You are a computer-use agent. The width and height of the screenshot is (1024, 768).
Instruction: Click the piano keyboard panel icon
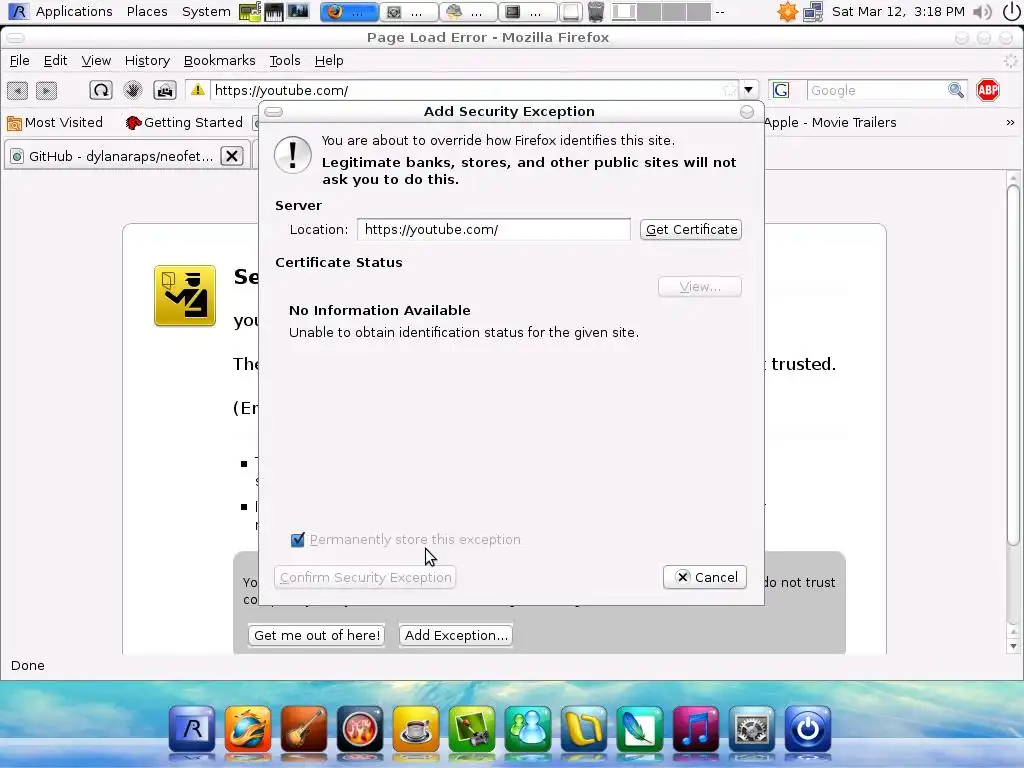pyautogui.click(x=274, y=12)
